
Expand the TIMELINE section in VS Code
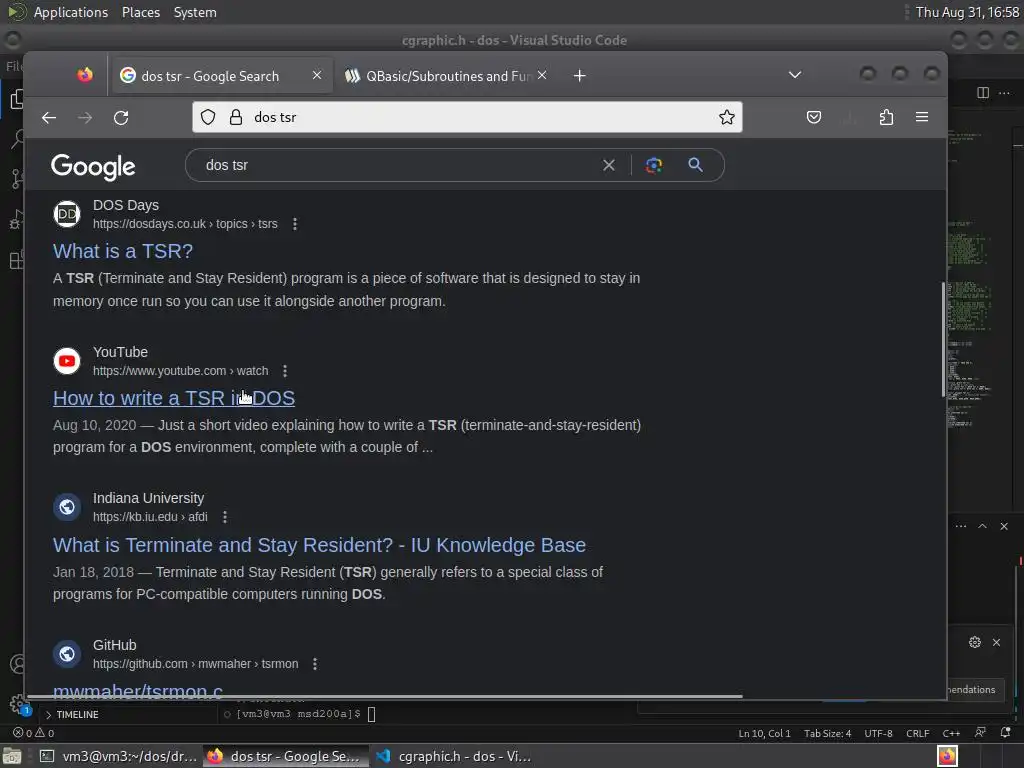coord(72,714)
